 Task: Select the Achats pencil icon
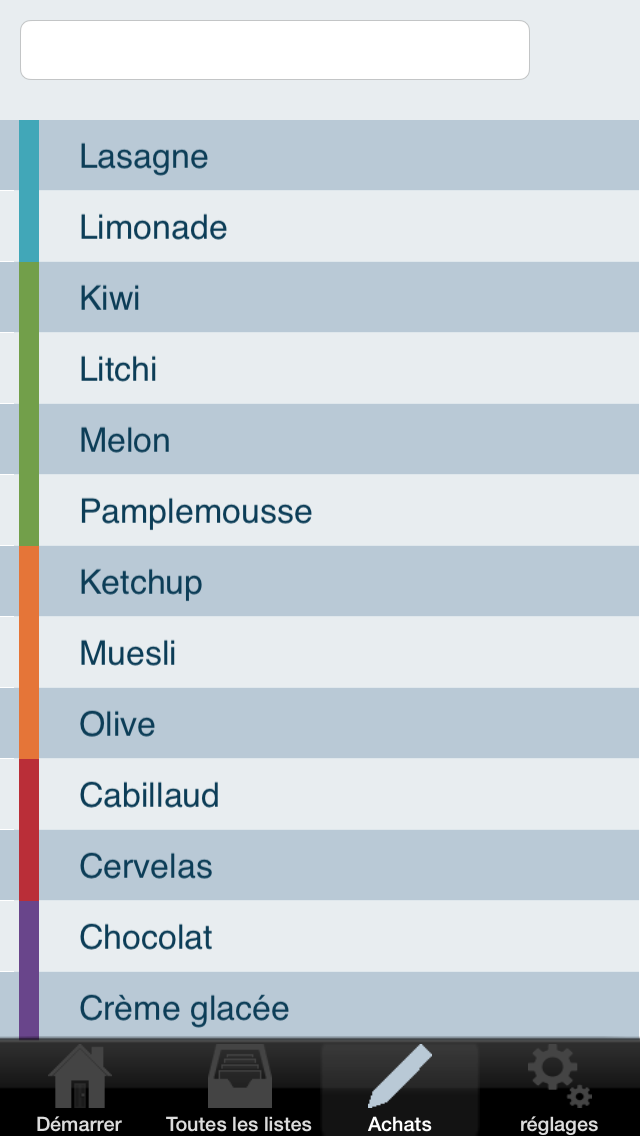tap(400, 1077)
